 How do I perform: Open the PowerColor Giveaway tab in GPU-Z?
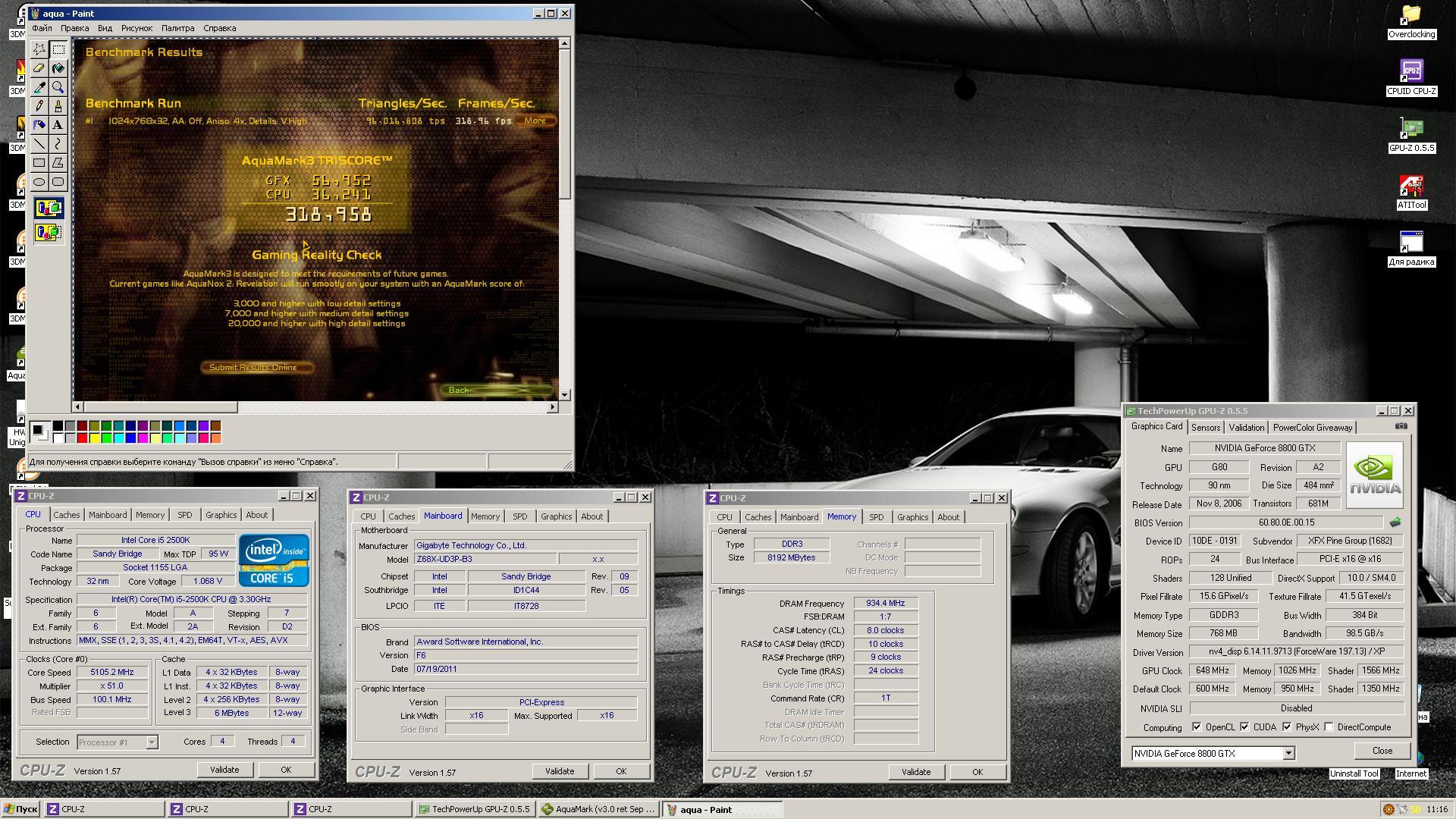click(1313, 428)
